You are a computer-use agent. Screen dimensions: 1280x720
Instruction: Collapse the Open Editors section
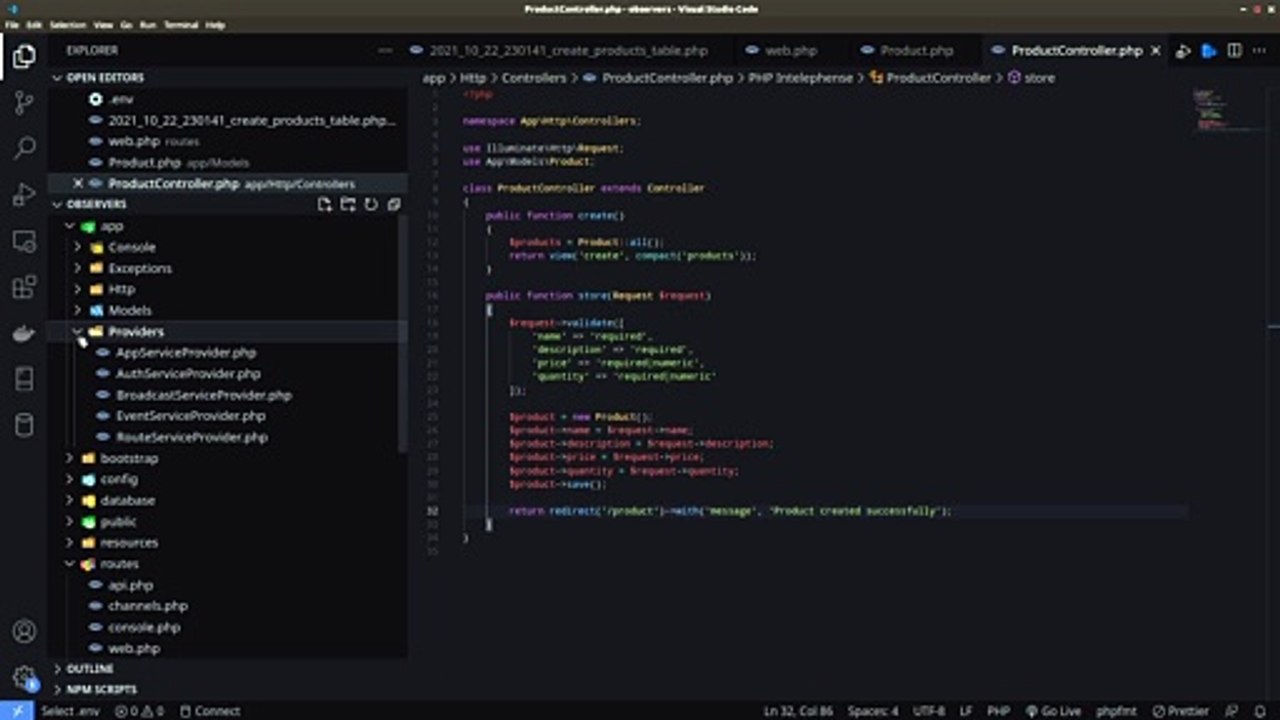click(58, 77)
